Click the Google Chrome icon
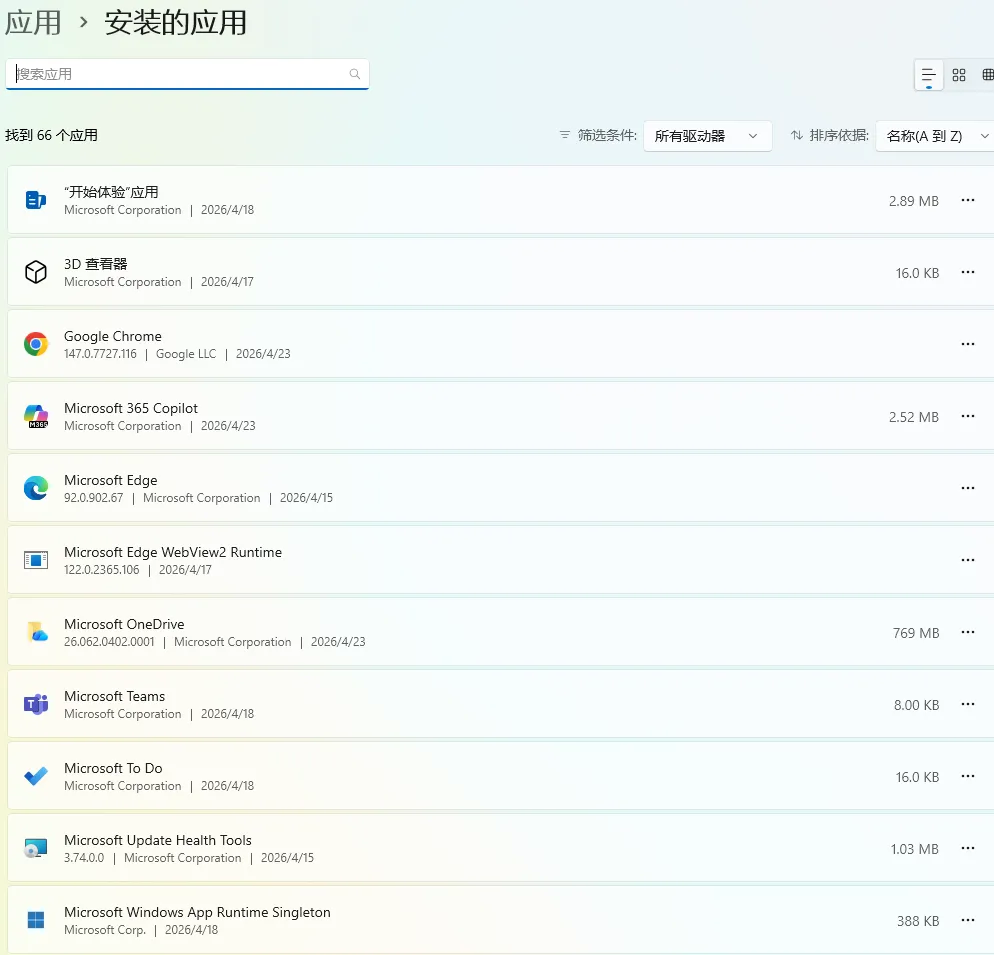This screenshot has height=955, width=994. 36,344
